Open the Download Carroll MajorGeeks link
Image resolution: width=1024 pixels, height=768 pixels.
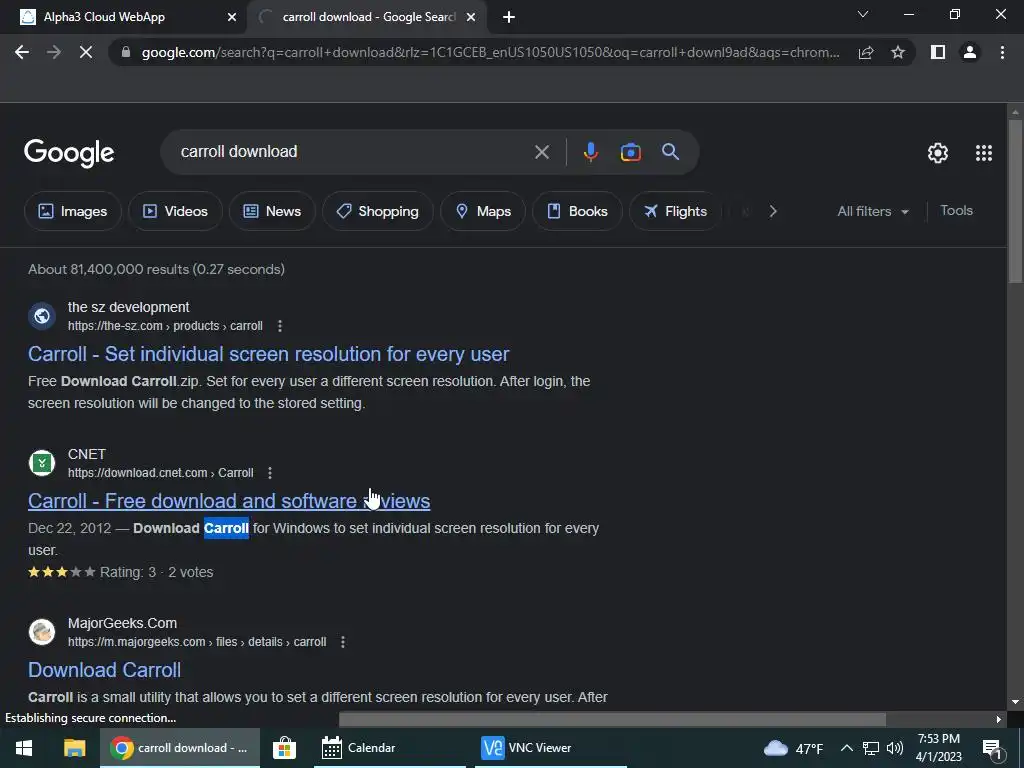tap(104, 670)
